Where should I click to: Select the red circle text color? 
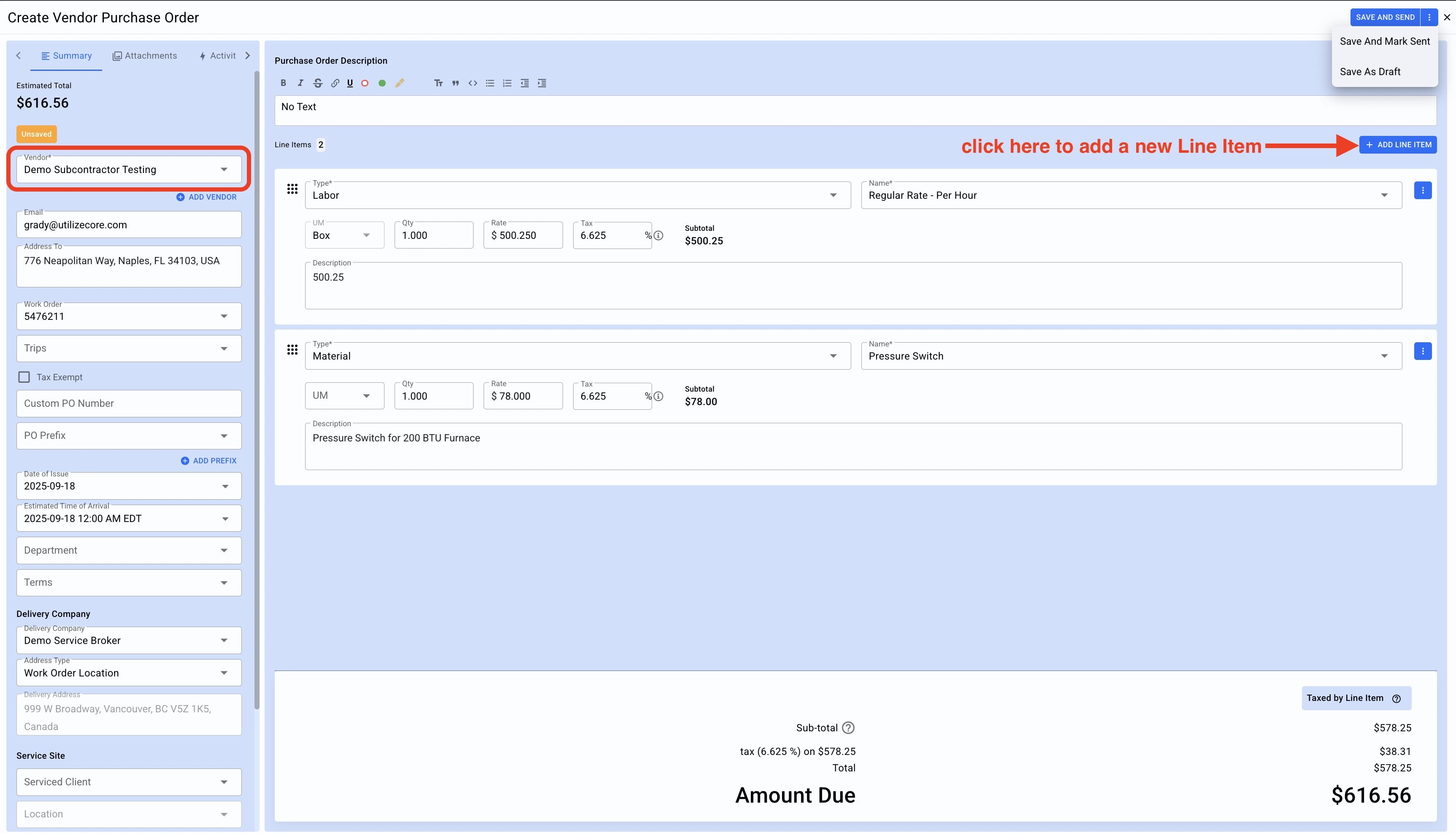point(365,83)
